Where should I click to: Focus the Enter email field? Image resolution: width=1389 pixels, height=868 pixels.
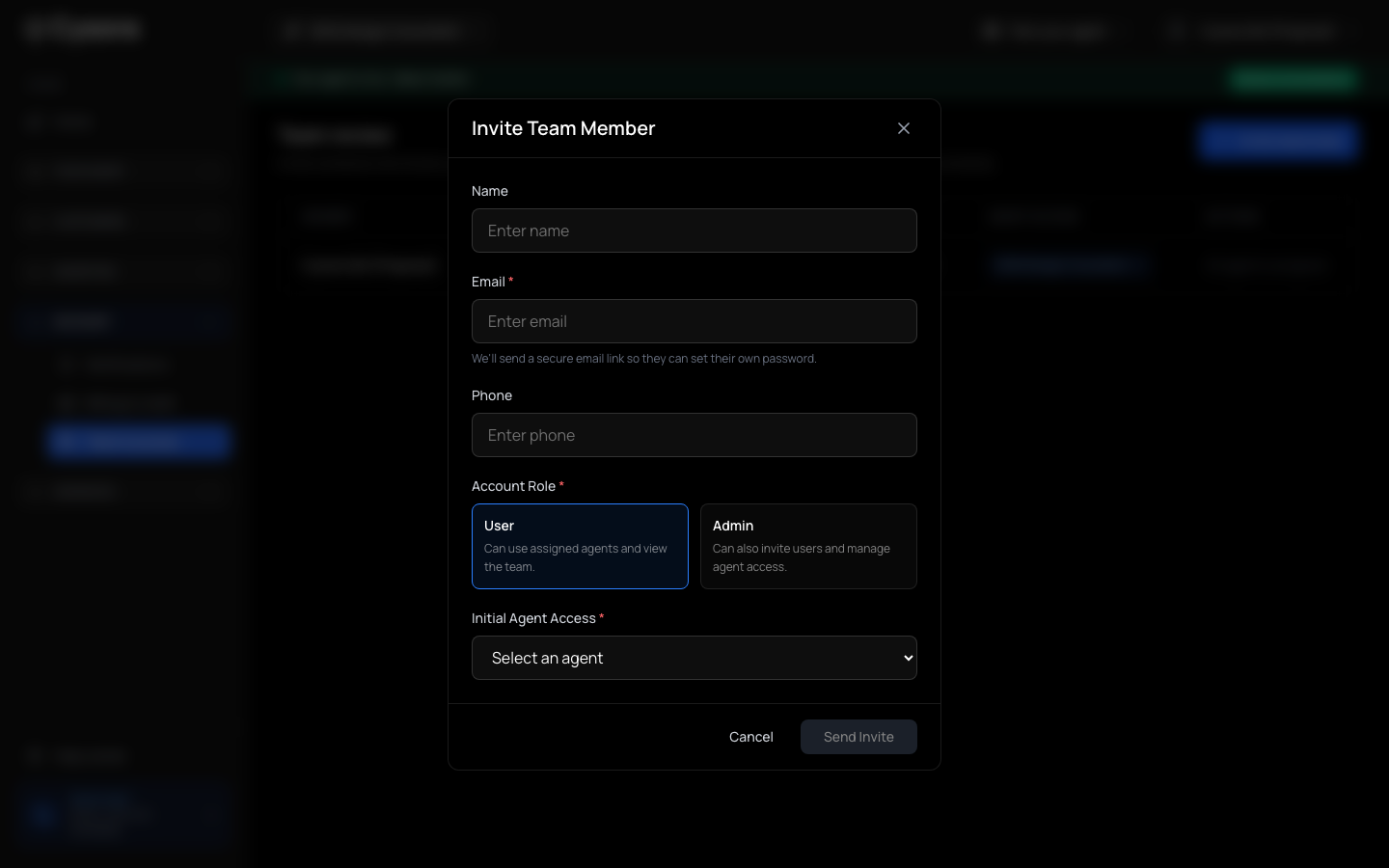point(694,321)
